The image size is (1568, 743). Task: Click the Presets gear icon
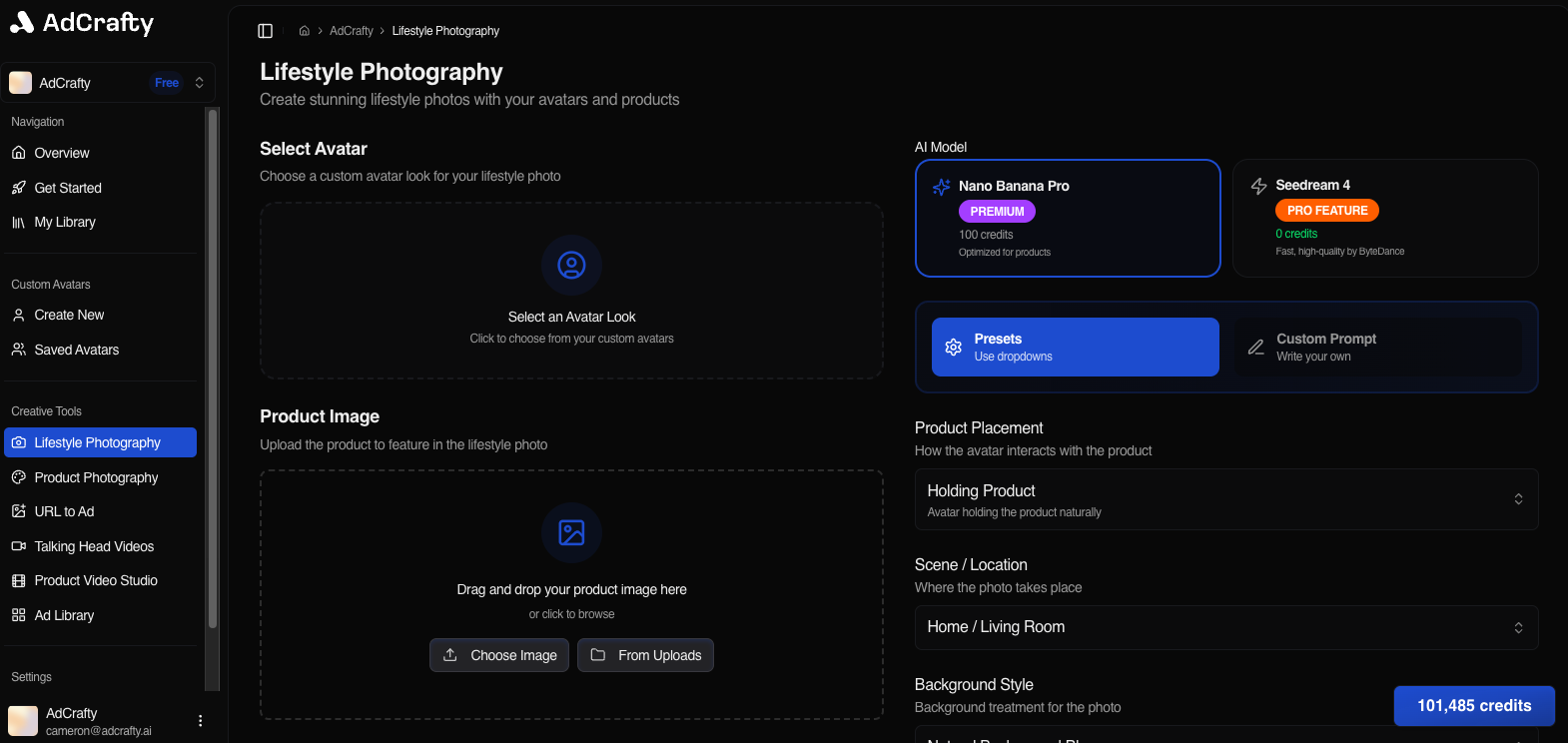click(x=954, y=348)
